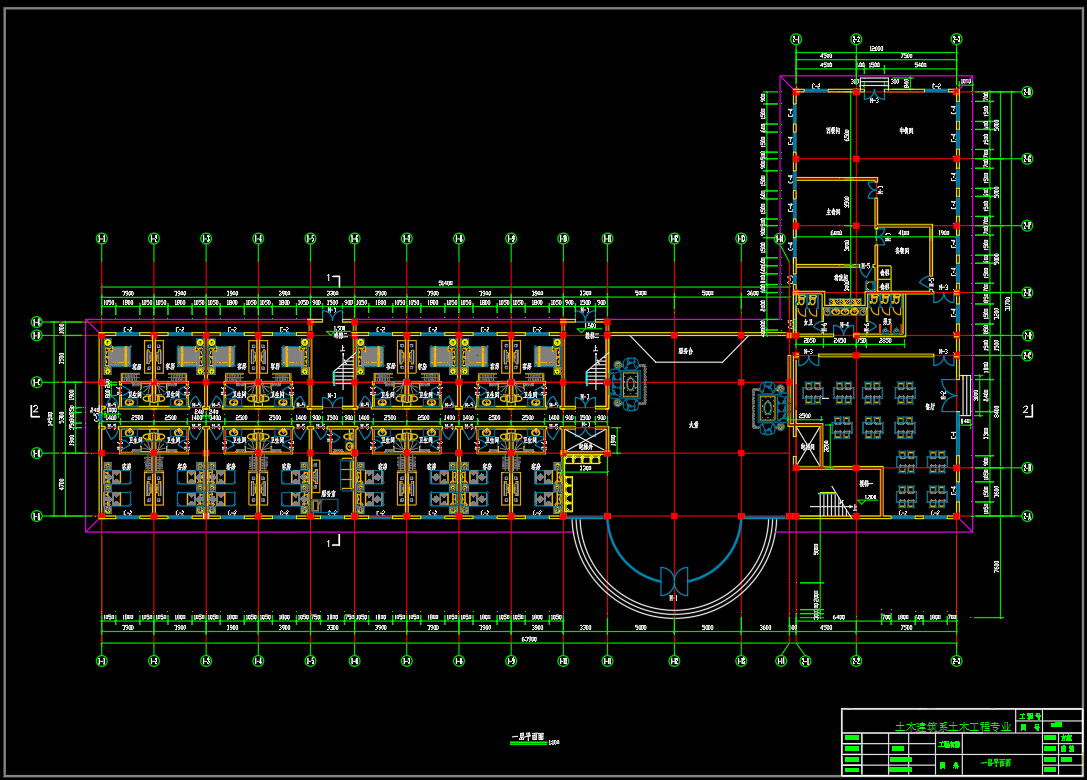The height and width of the screenshot is (780, 1087).
Task: Click the M-1 double door at curved entrance
Action: point(673,579)
